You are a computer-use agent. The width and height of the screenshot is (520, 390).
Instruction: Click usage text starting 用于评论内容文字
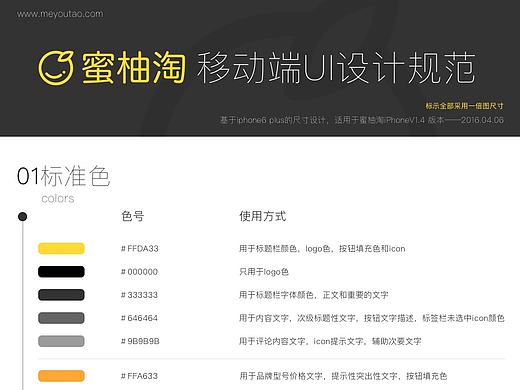(330, 341)
